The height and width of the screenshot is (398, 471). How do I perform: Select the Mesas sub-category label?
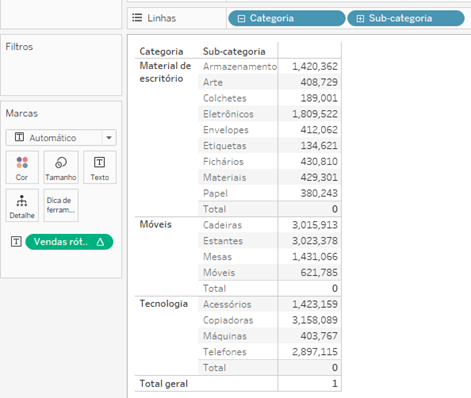[x=217, y=257]
